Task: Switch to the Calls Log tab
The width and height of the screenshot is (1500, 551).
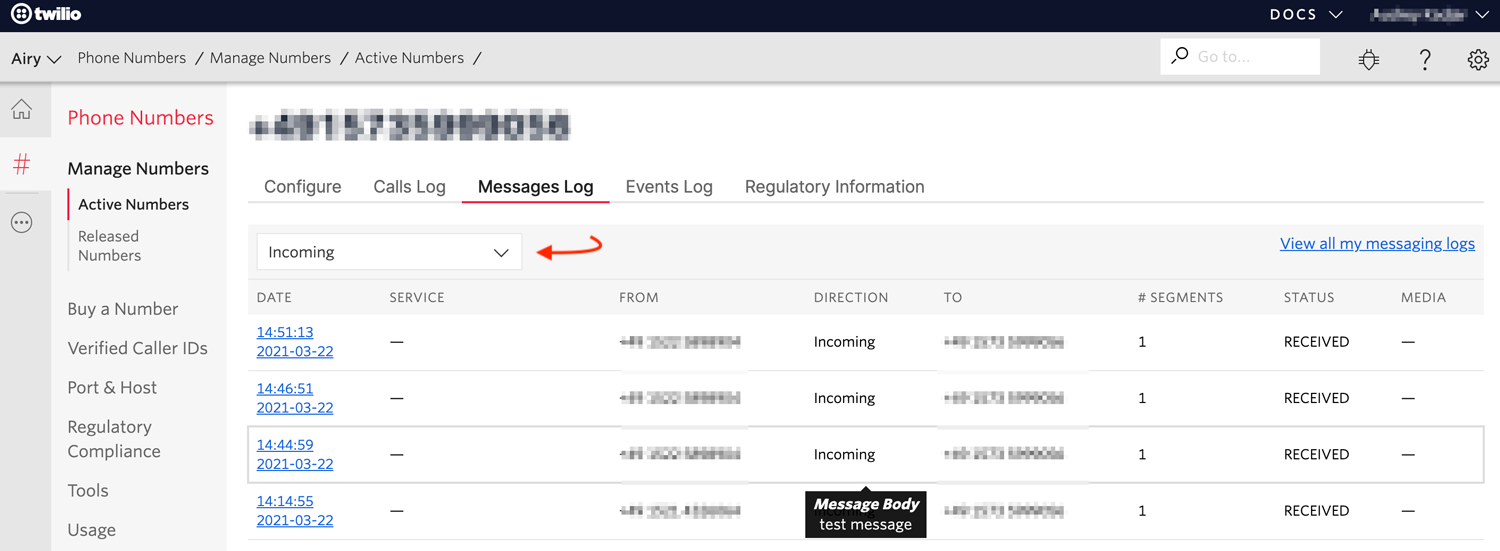Action: (x=409, y=187)
